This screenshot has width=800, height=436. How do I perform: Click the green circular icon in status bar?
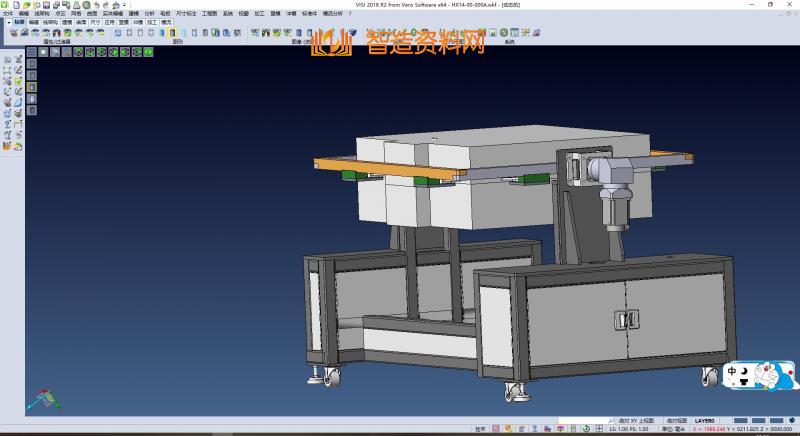[586, 429]
